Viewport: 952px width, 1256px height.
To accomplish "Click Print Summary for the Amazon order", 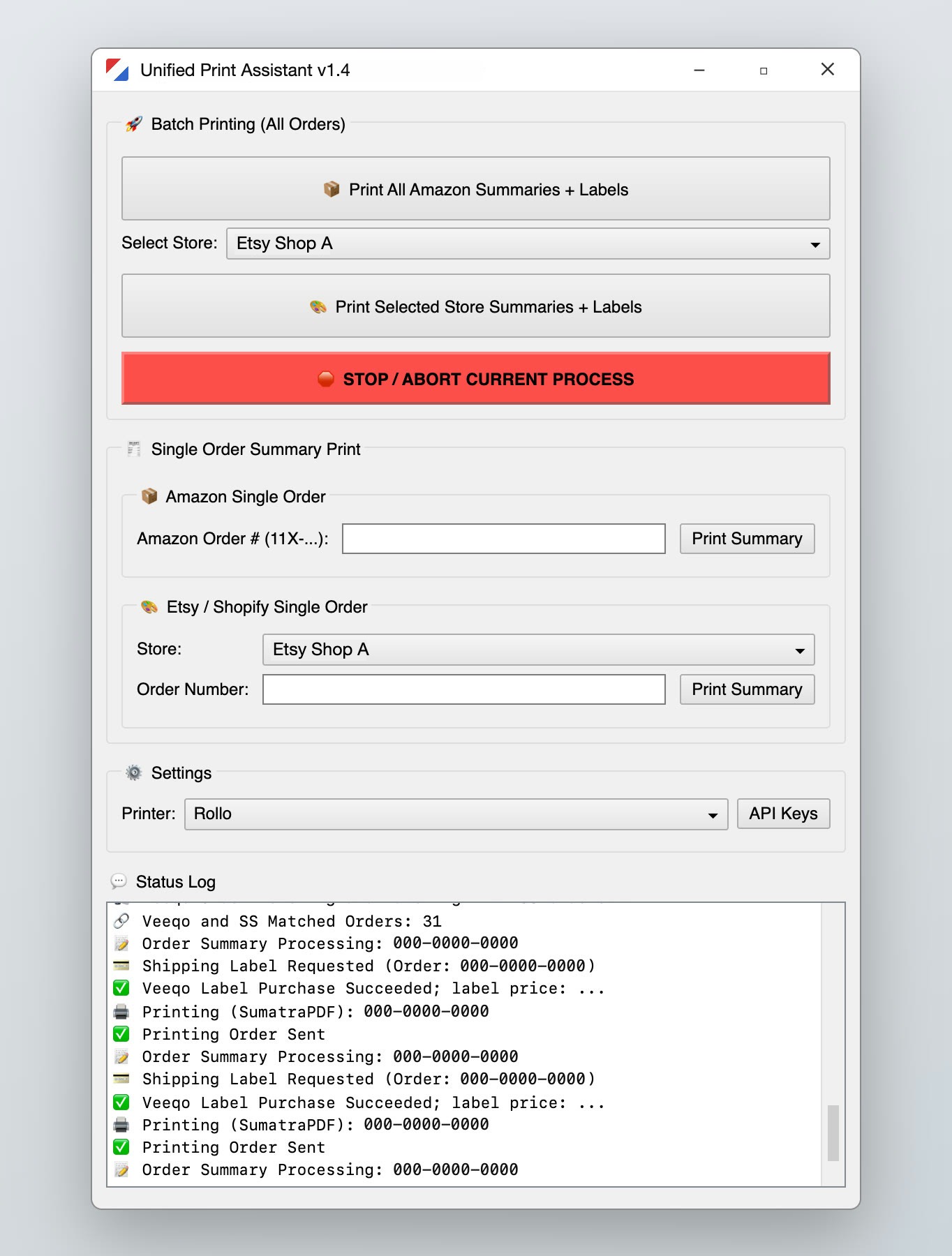I will [x=747, y=539].
